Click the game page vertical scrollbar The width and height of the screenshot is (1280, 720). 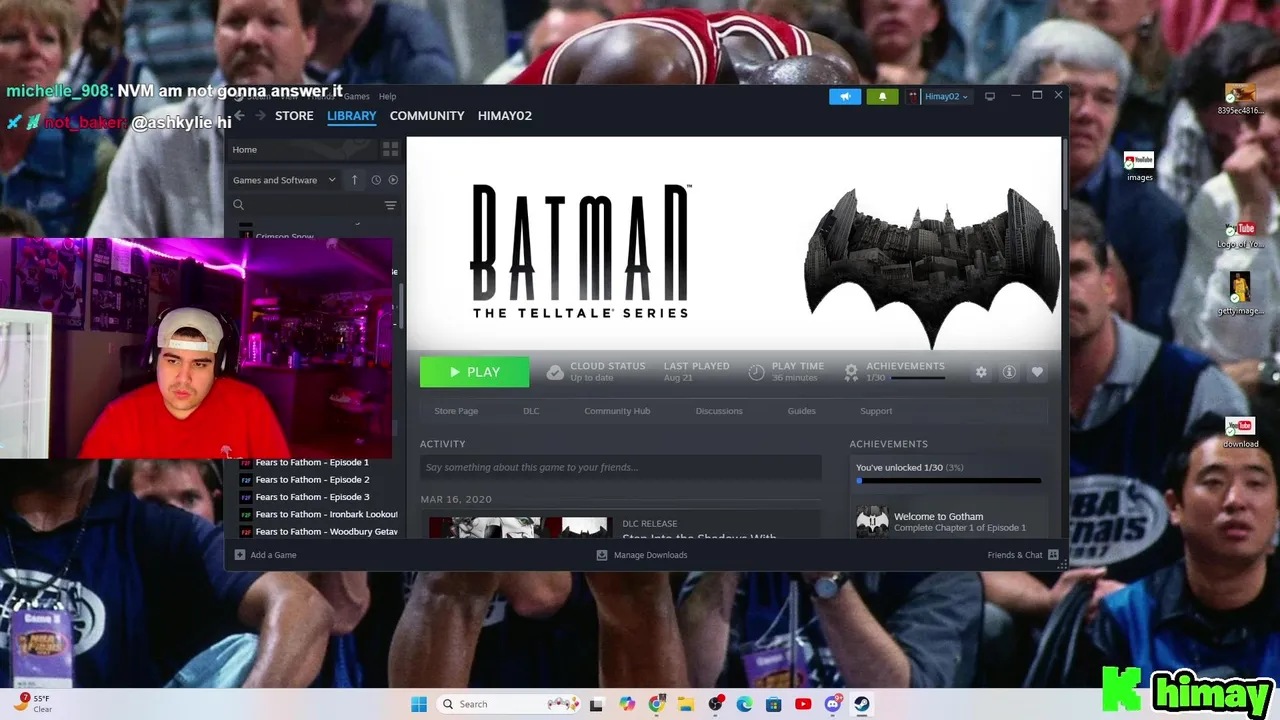(x=1064, y=175)
